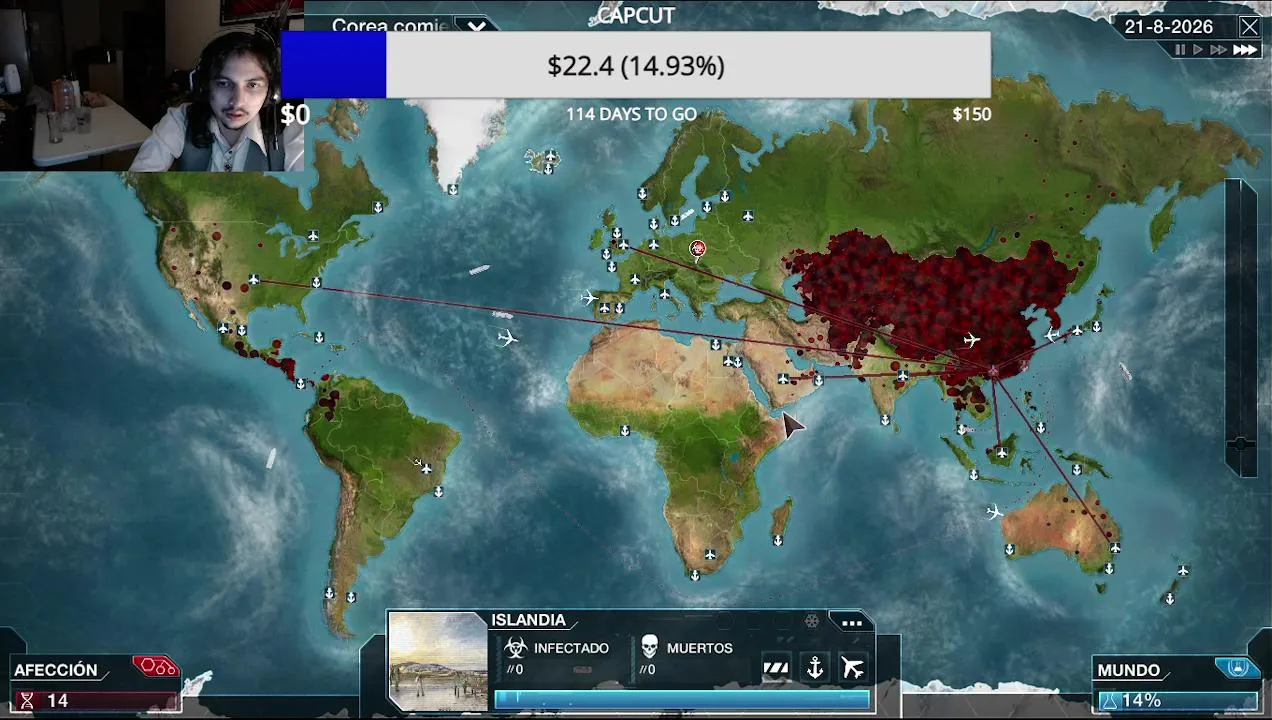Click the skull MUERTOS icon
Image resolution: width=1272 pixels, height=720 pixels.
point(649,646)
